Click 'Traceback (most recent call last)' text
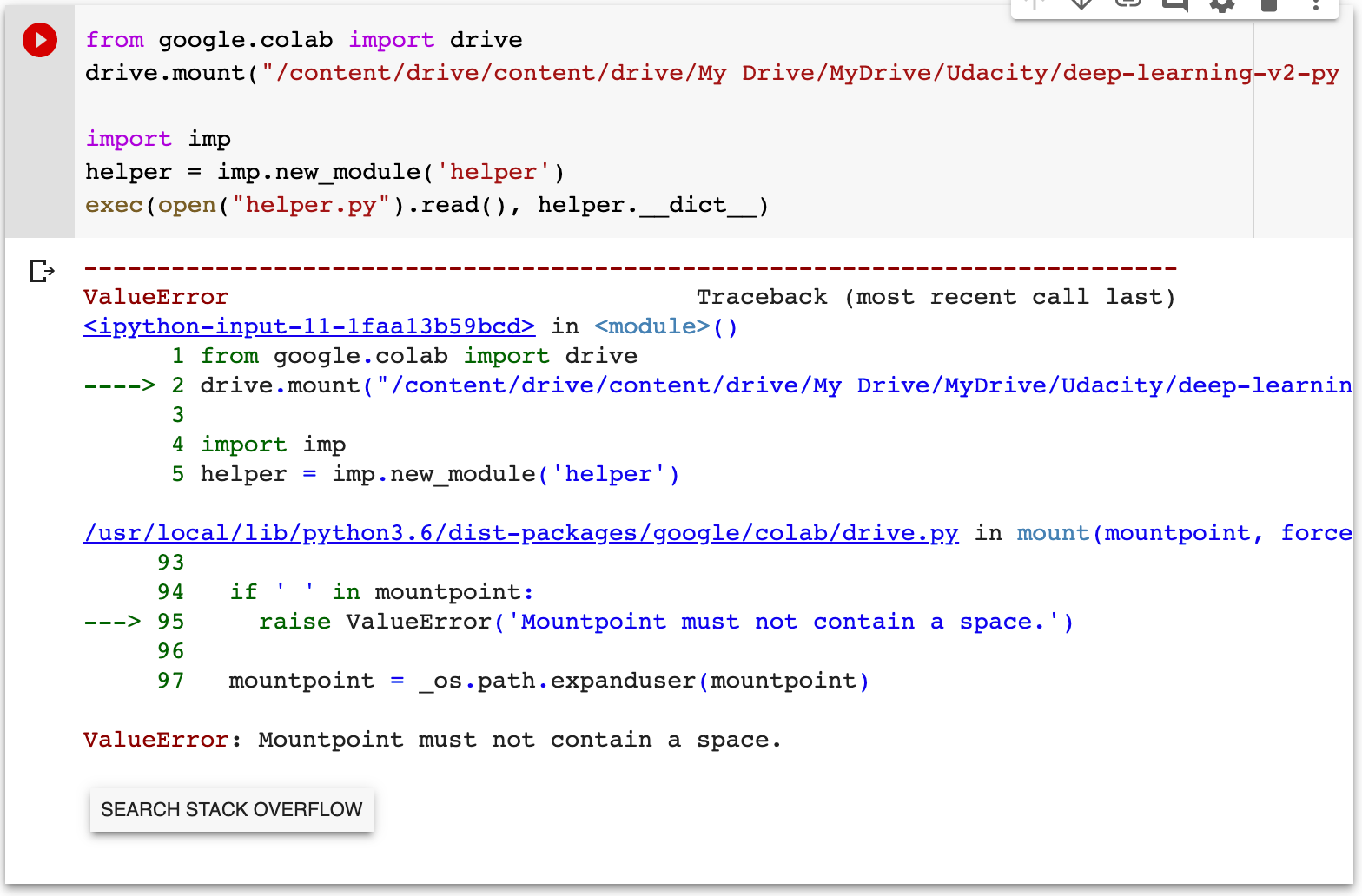Viewport: 1362px width, 896px height. [x=936, y=297]
